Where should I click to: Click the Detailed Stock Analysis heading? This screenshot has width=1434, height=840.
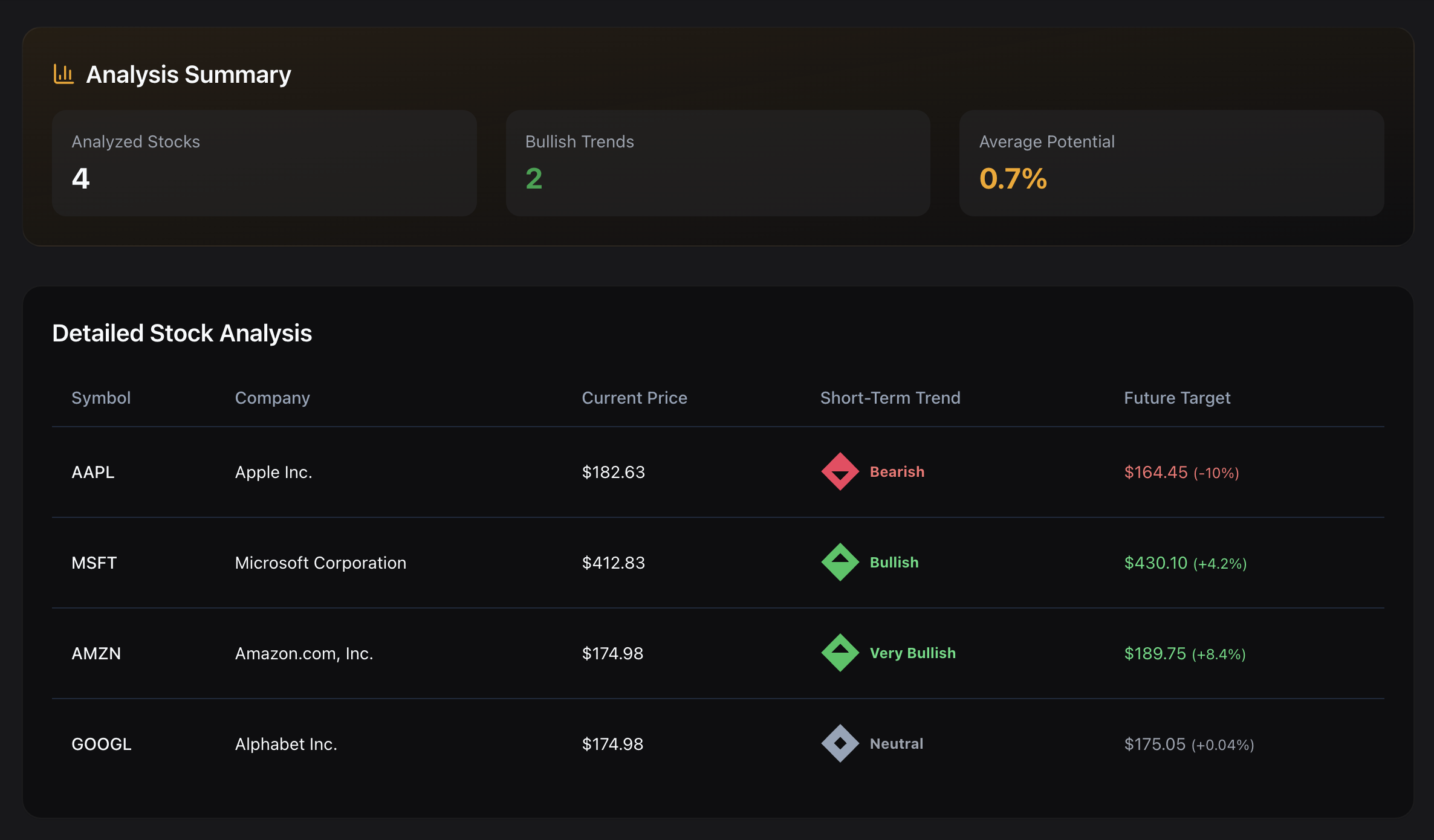click(x=182, y=333)
